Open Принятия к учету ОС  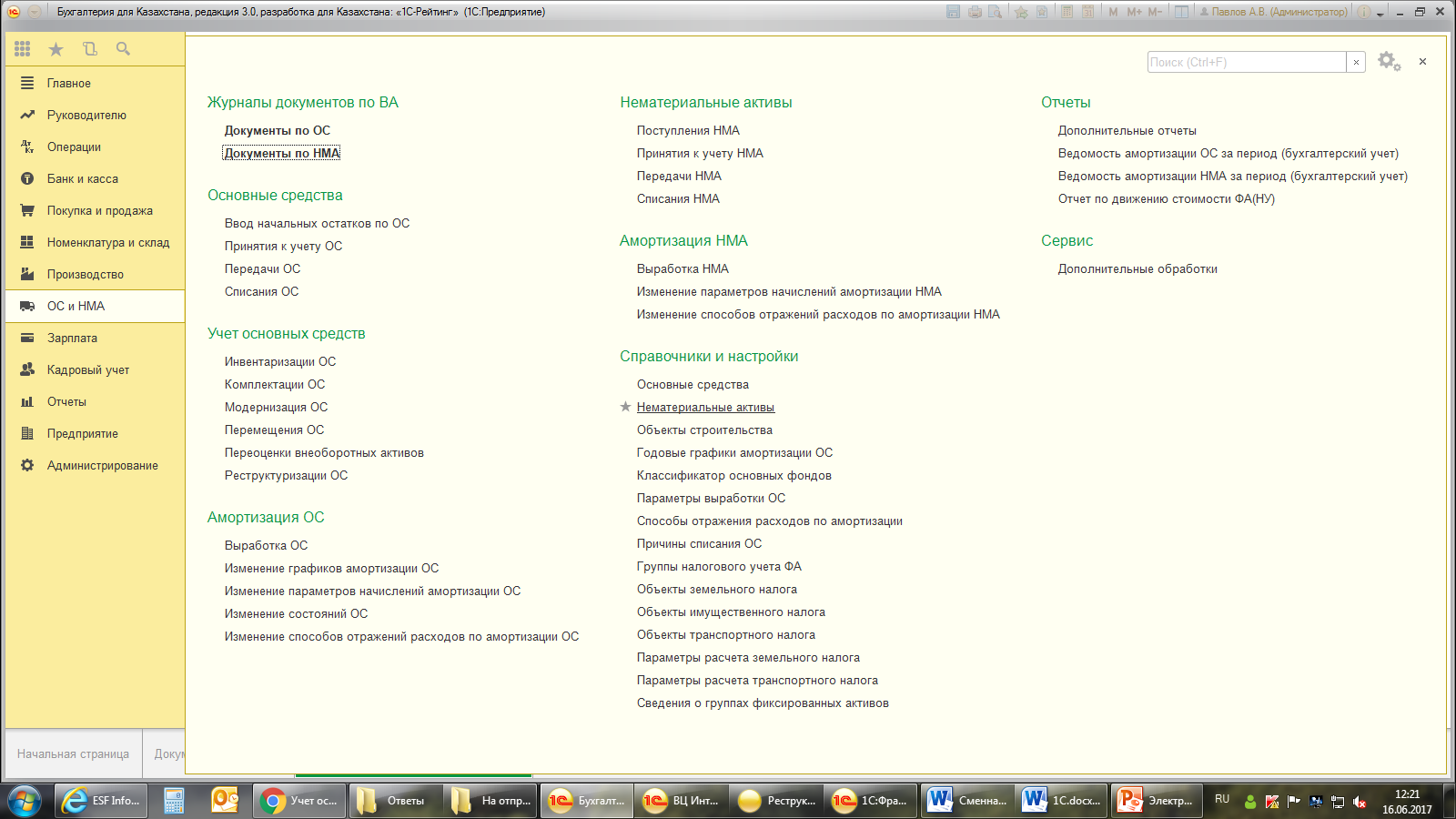283,246
